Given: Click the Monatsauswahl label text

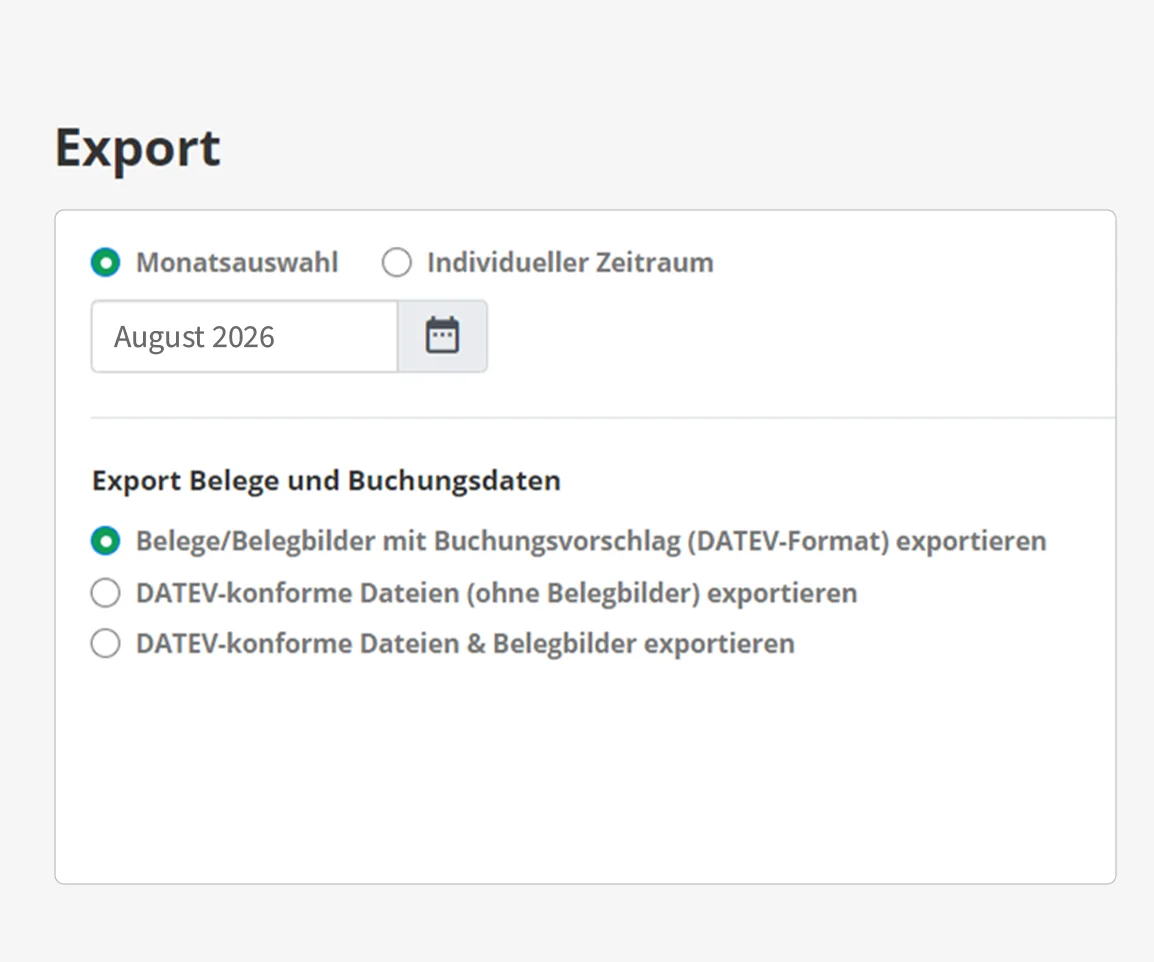Looking at the screenshot, I should pyautogui.click(x=237, y=263).
